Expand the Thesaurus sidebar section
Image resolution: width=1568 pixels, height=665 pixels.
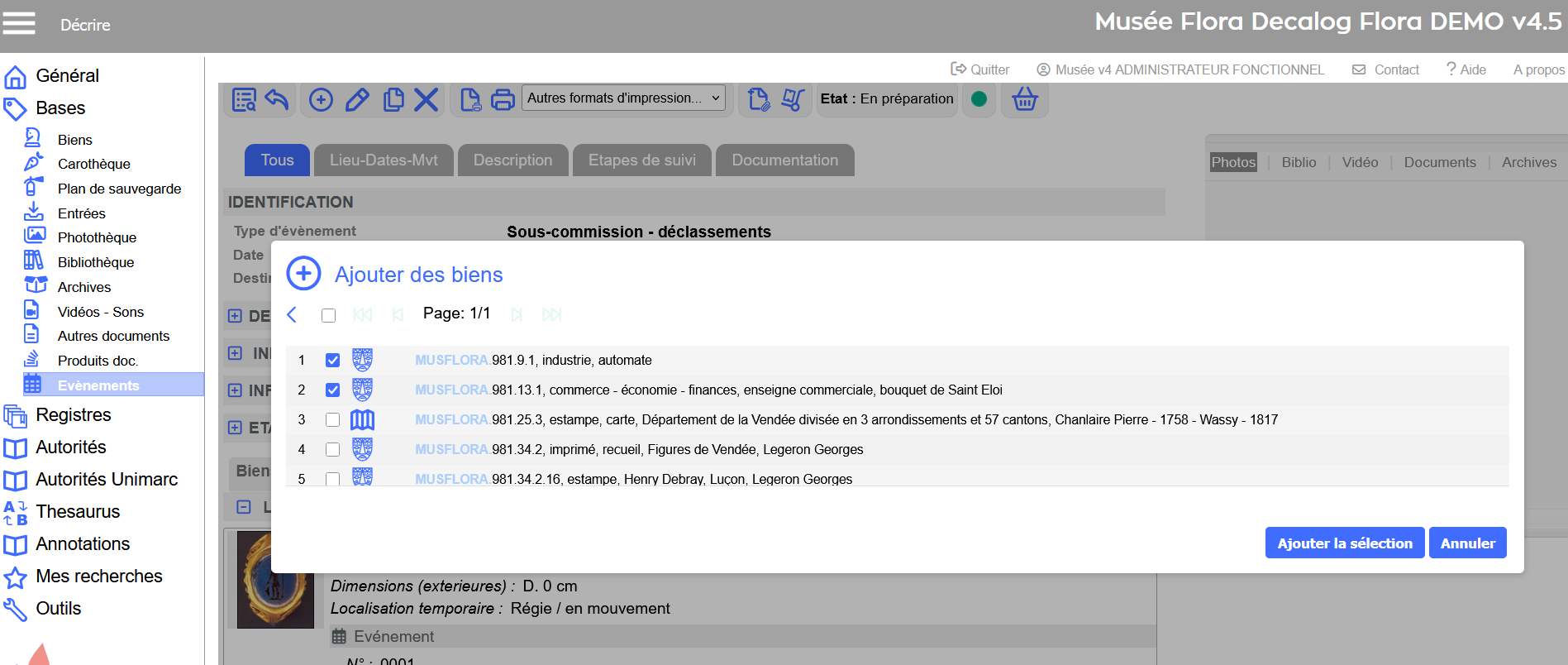[78, 512]
